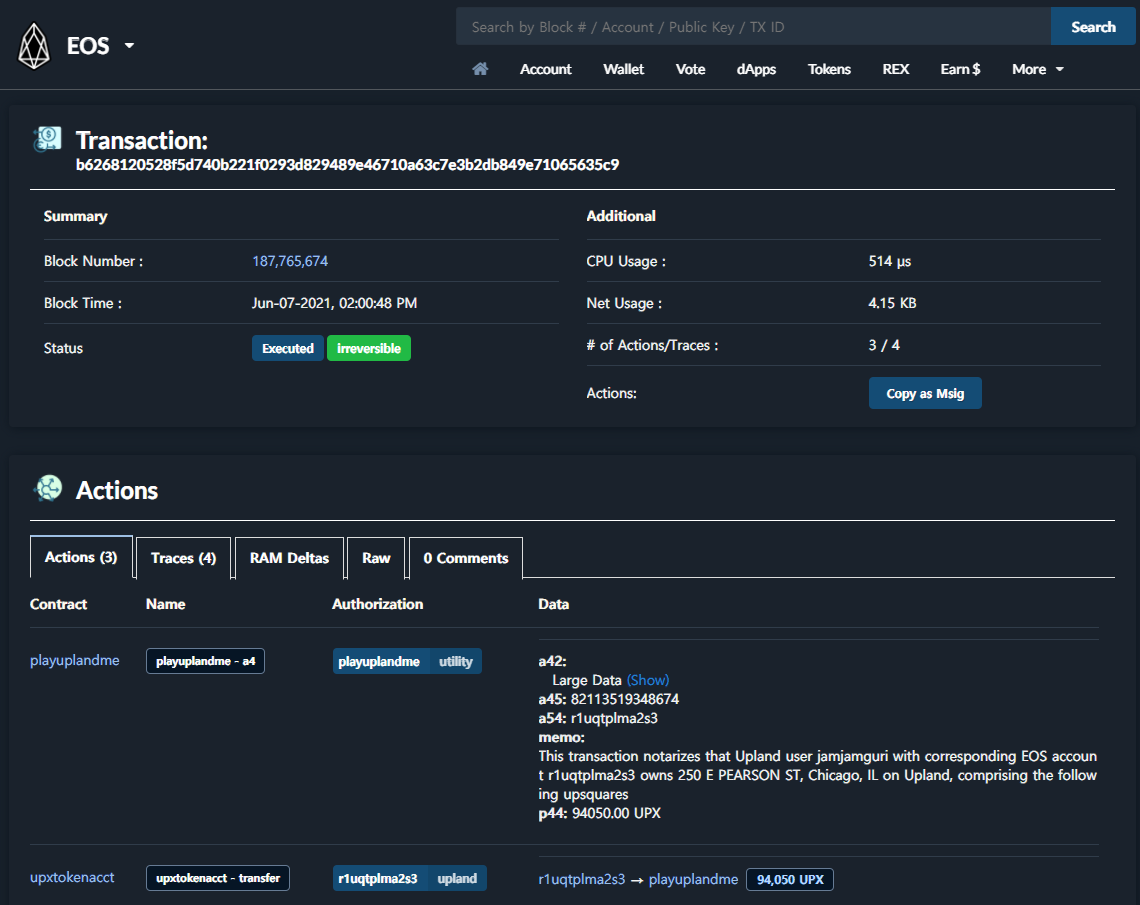Switch to the Raw tab
The height and width of the screenshot is (905, 1140).
click(376, 558)
